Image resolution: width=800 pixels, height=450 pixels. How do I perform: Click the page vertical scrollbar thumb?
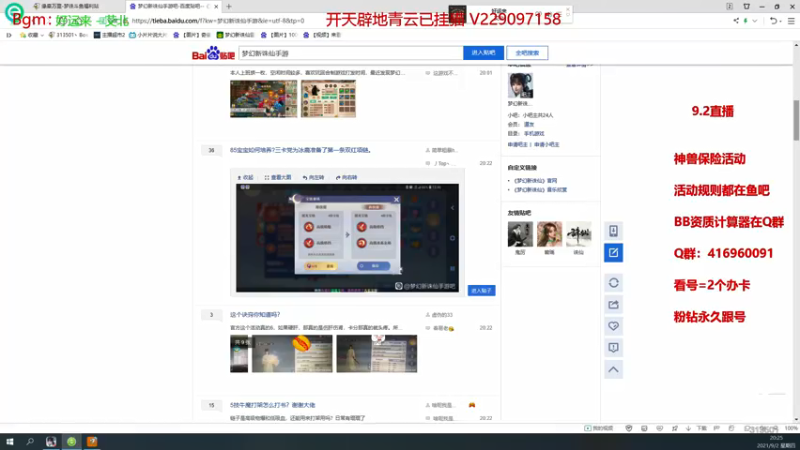[796, 120]
